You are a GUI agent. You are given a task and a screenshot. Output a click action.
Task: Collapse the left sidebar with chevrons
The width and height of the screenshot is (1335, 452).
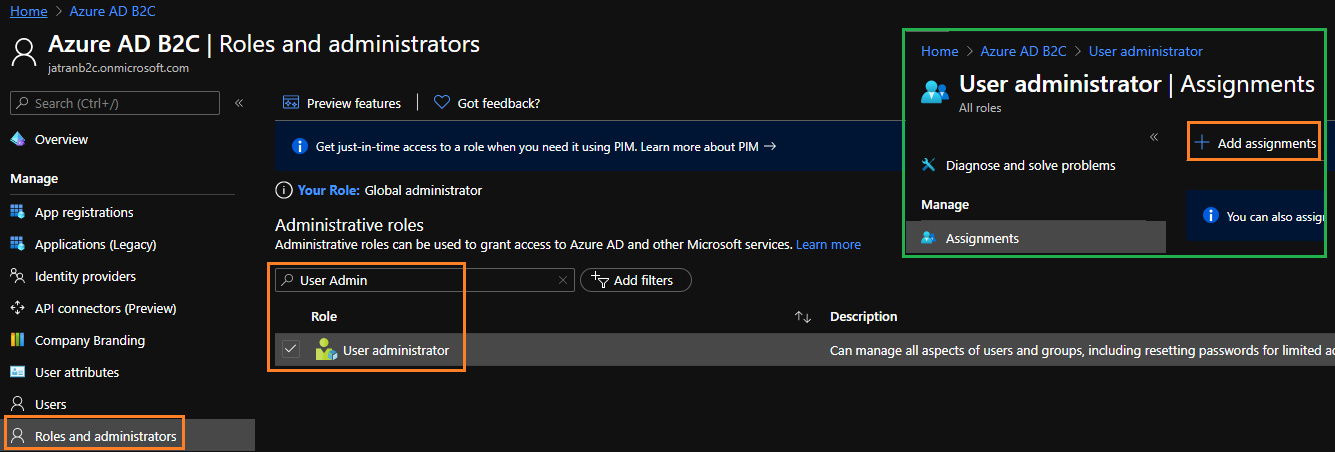coord(239,103)
